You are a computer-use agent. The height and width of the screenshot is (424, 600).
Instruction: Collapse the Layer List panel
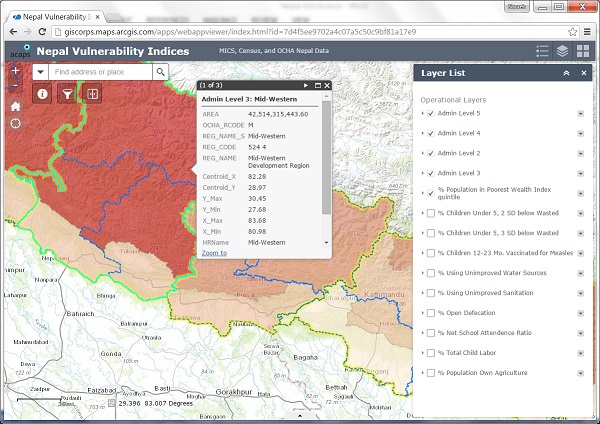[x=567, y=73]
